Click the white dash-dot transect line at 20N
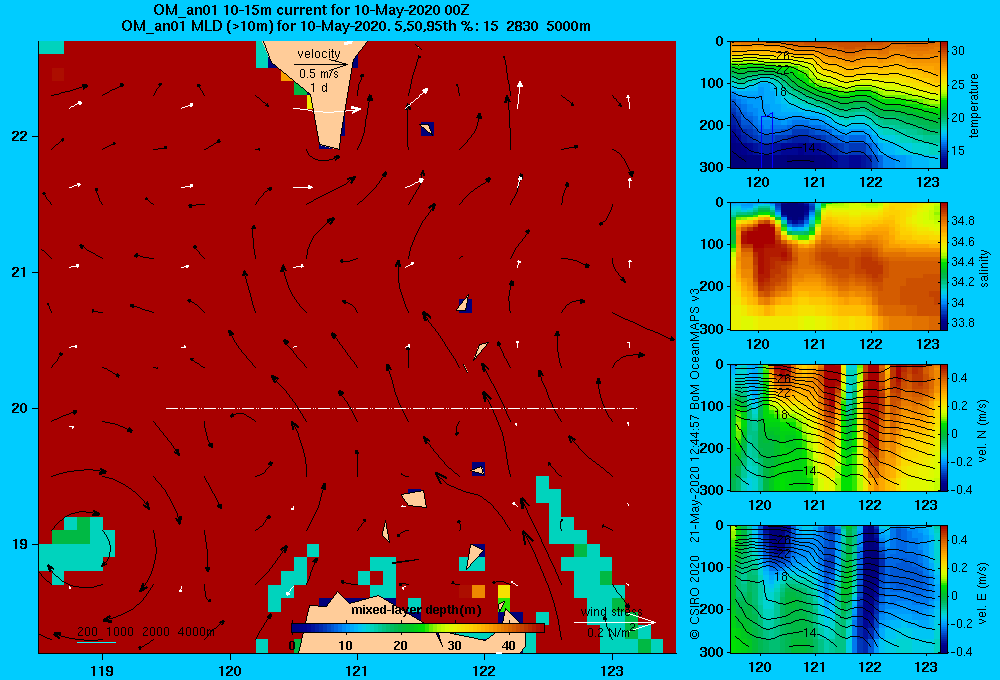 tap(401, 408)
